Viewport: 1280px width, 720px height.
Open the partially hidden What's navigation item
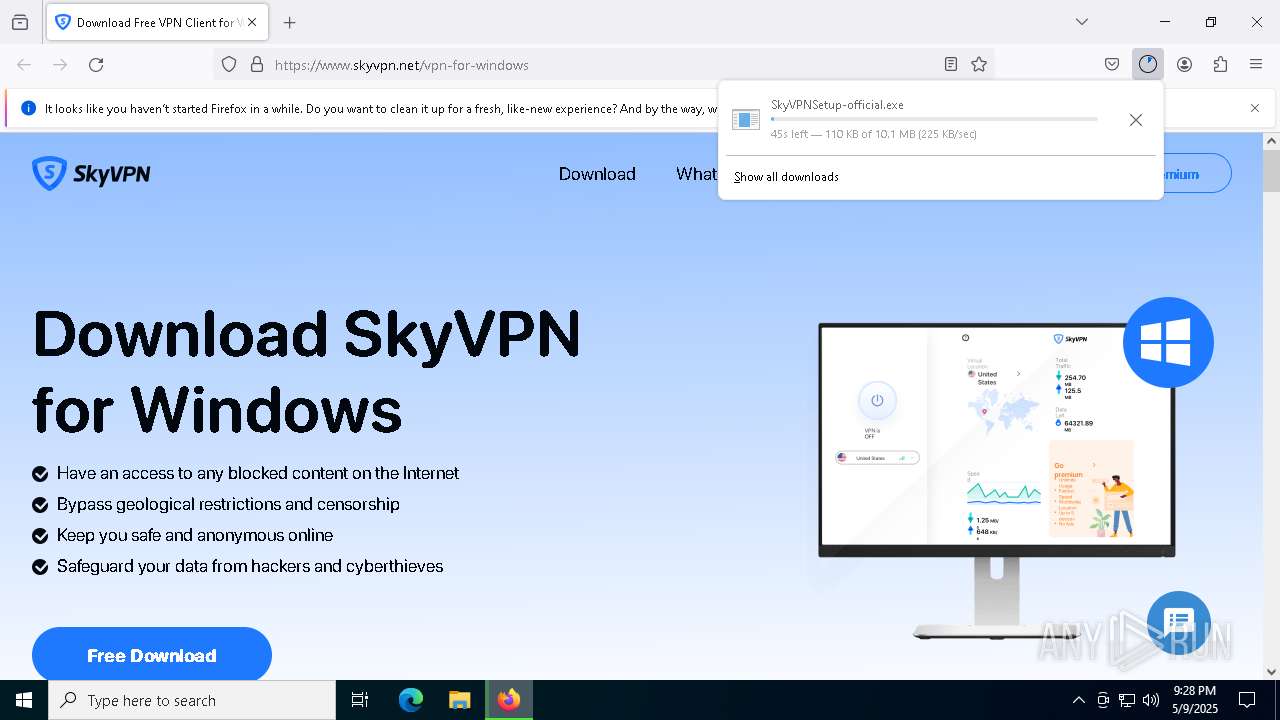(x=696, y=174)
